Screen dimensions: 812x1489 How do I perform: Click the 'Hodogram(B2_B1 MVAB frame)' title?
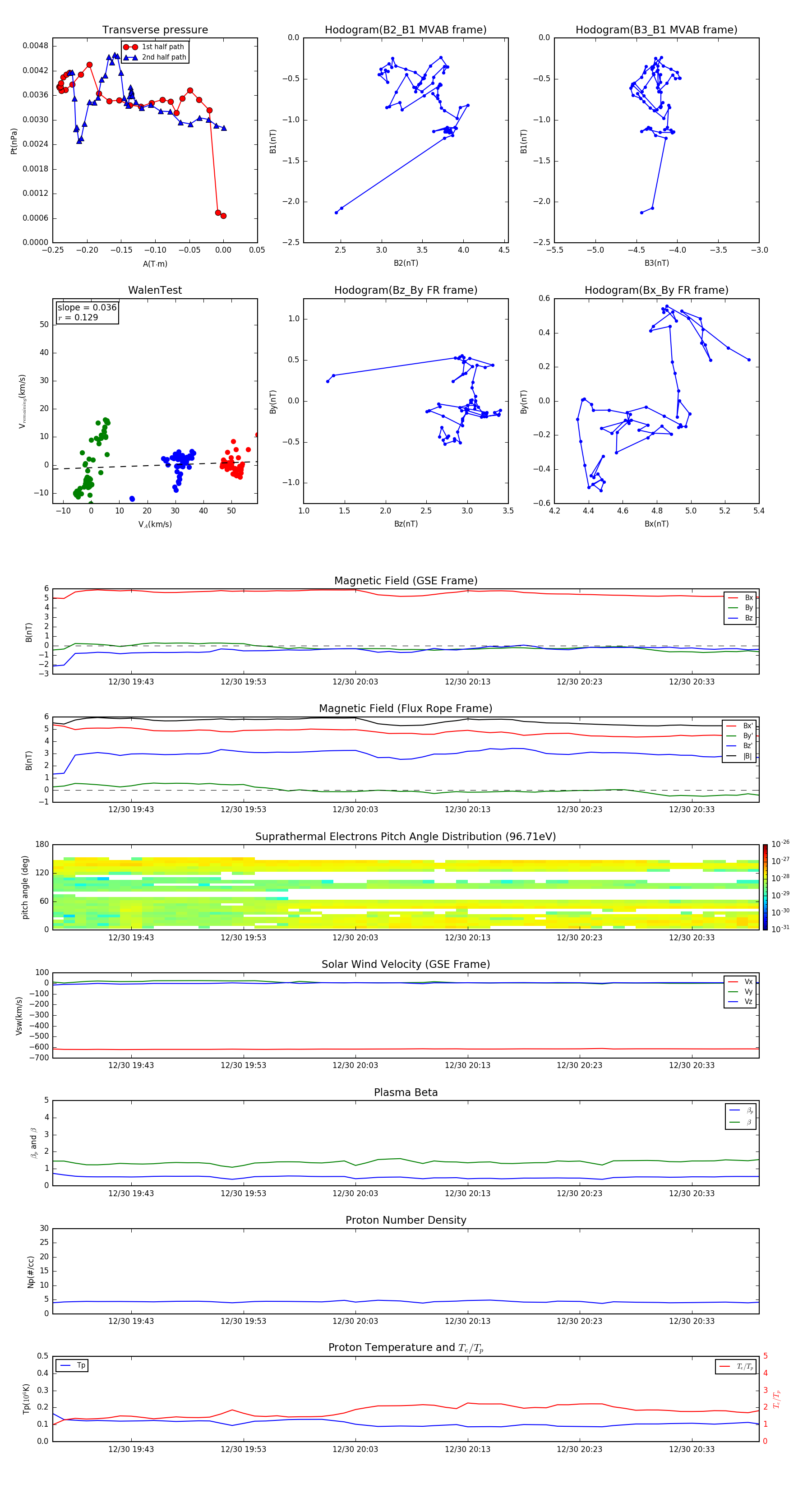pyautogui.click(x=406, y=29)
